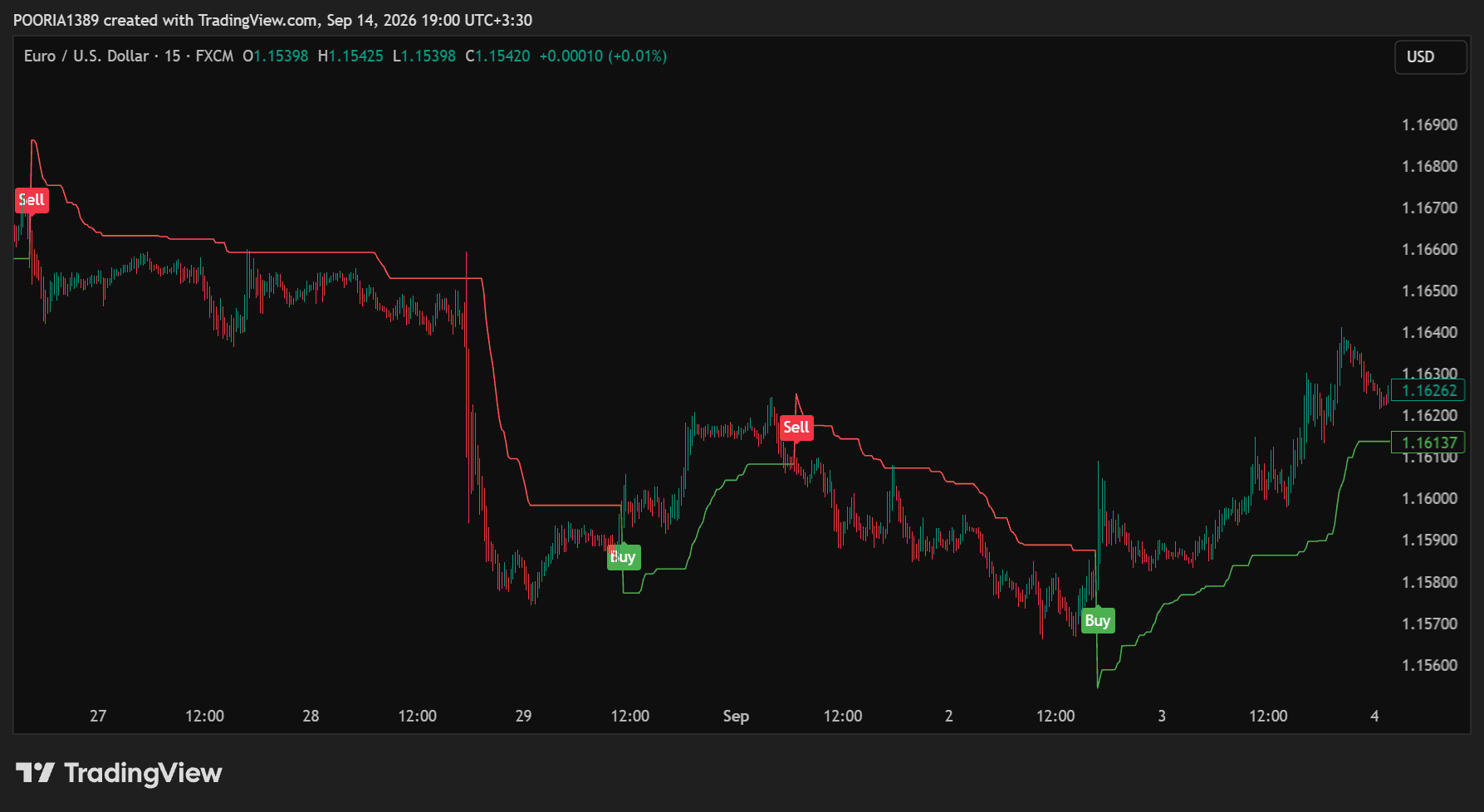Image resolution: width=1484 pixels, height=812 pixels.
Task: Click the 1.15700 price axis label
Action: pyautogui.click(x=1429, y=624)
